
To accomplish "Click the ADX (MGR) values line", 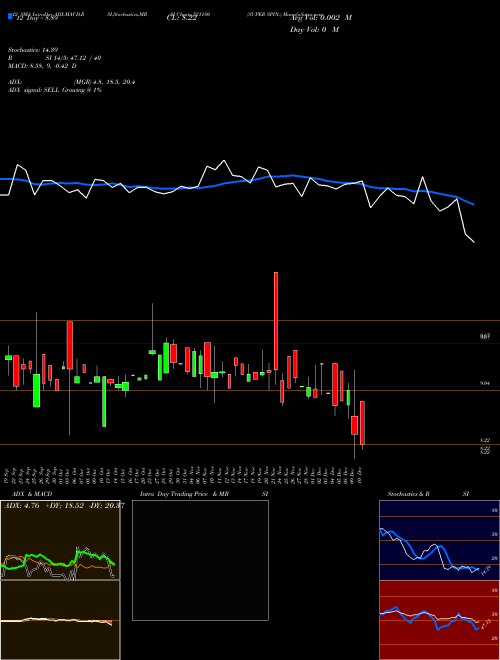I will pyautogui.click(x=72, y=82).
